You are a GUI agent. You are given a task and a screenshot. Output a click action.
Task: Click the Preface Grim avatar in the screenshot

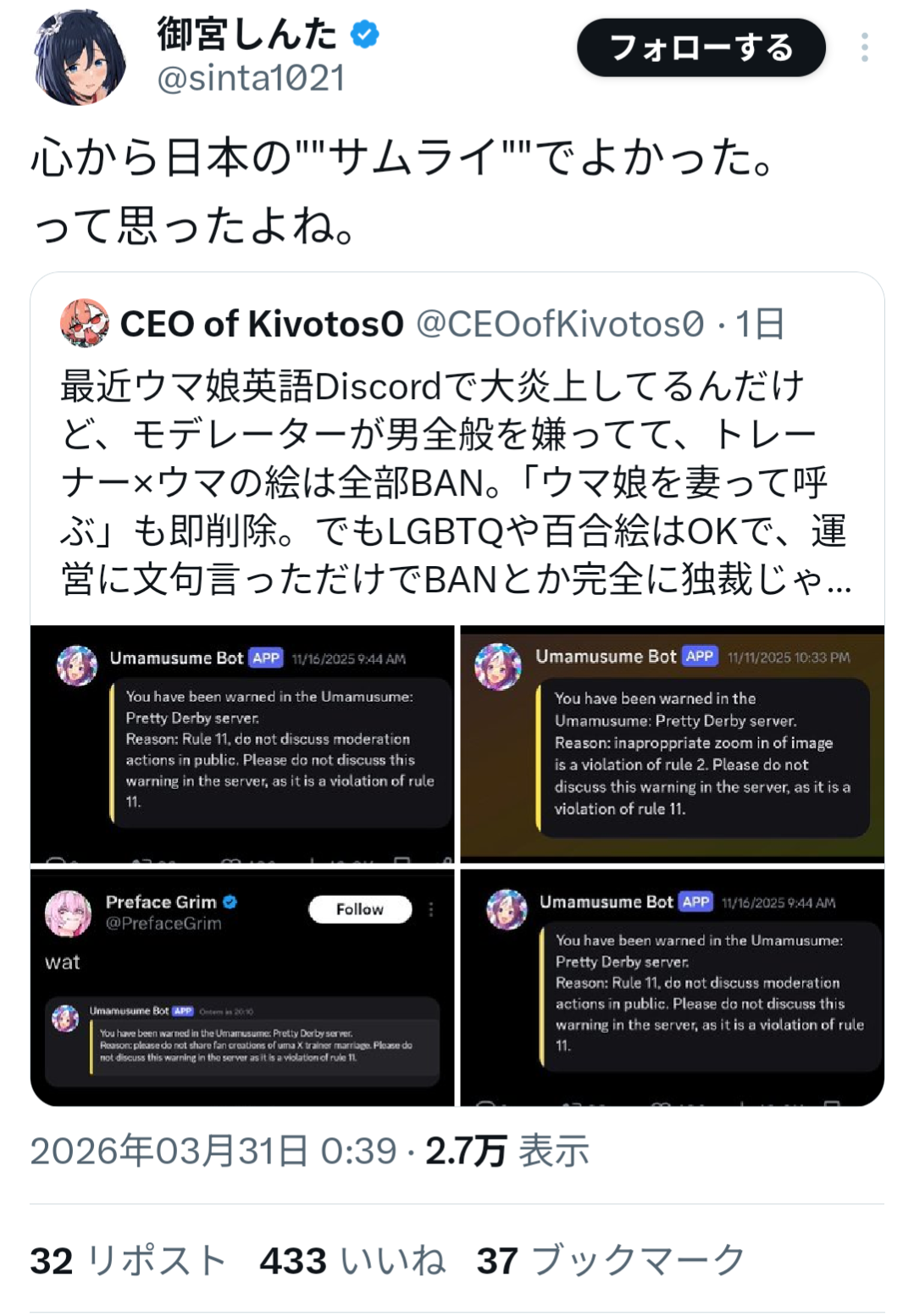[68, 913]
